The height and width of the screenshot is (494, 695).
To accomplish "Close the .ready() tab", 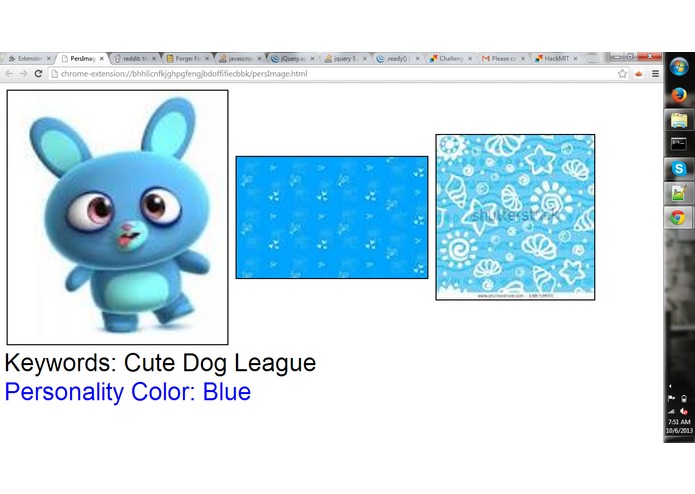I will (x=418, y=58).
